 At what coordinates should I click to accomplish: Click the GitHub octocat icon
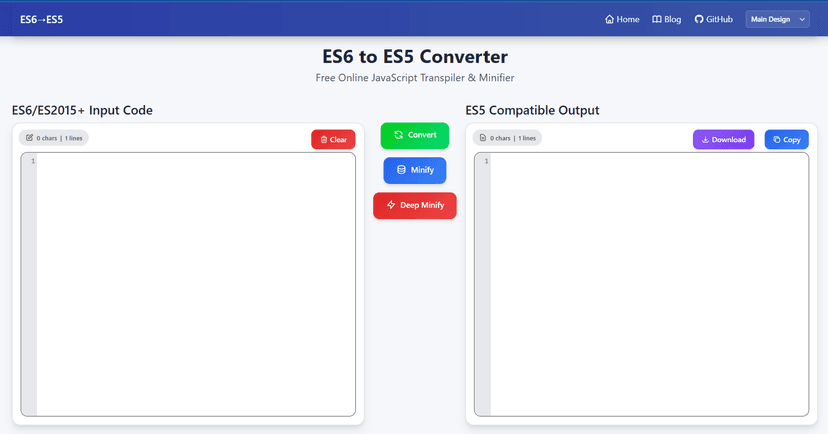(x=699, y=20)
